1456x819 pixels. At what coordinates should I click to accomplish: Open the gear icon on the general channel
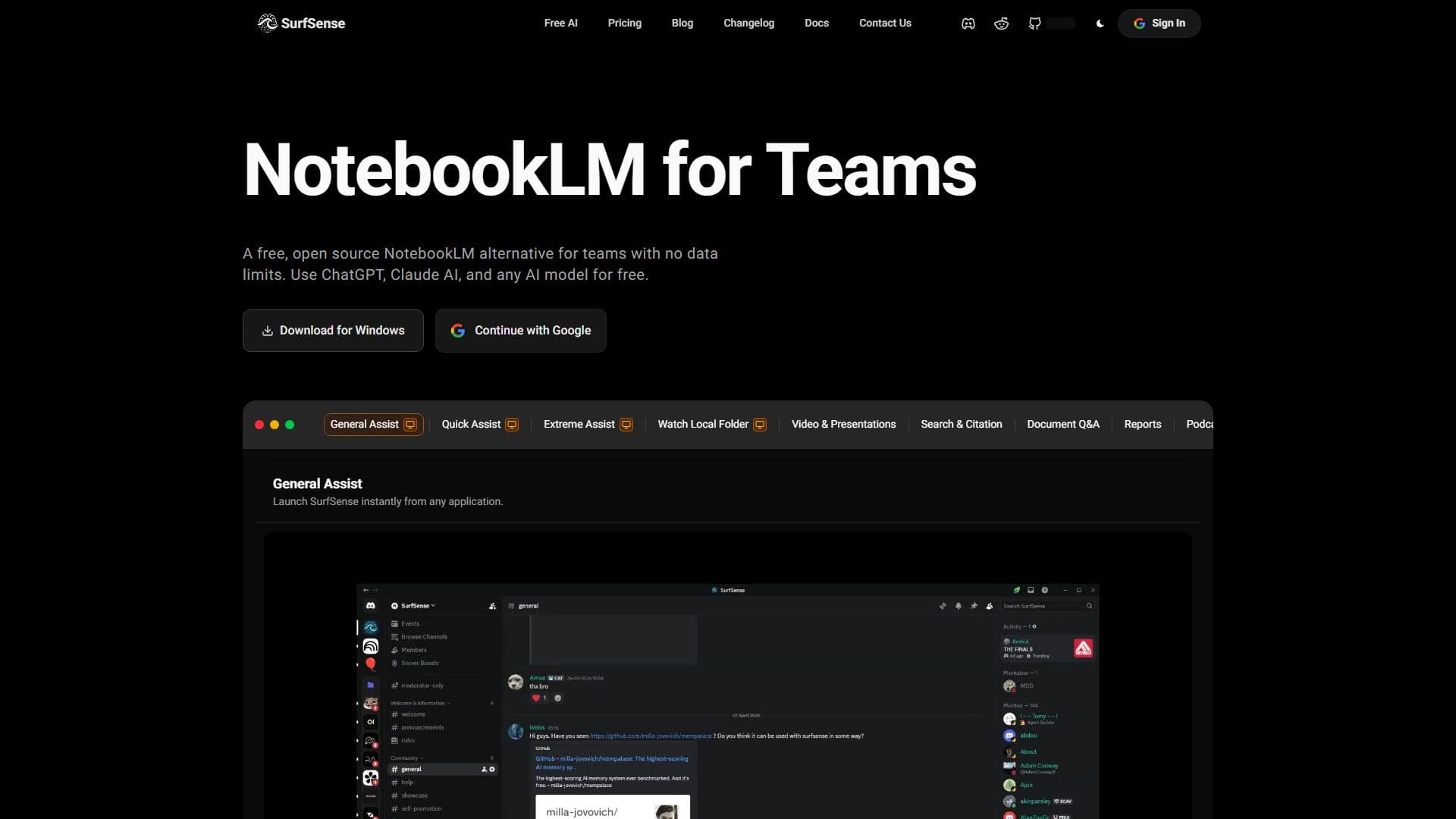click(x=492, y=769)
